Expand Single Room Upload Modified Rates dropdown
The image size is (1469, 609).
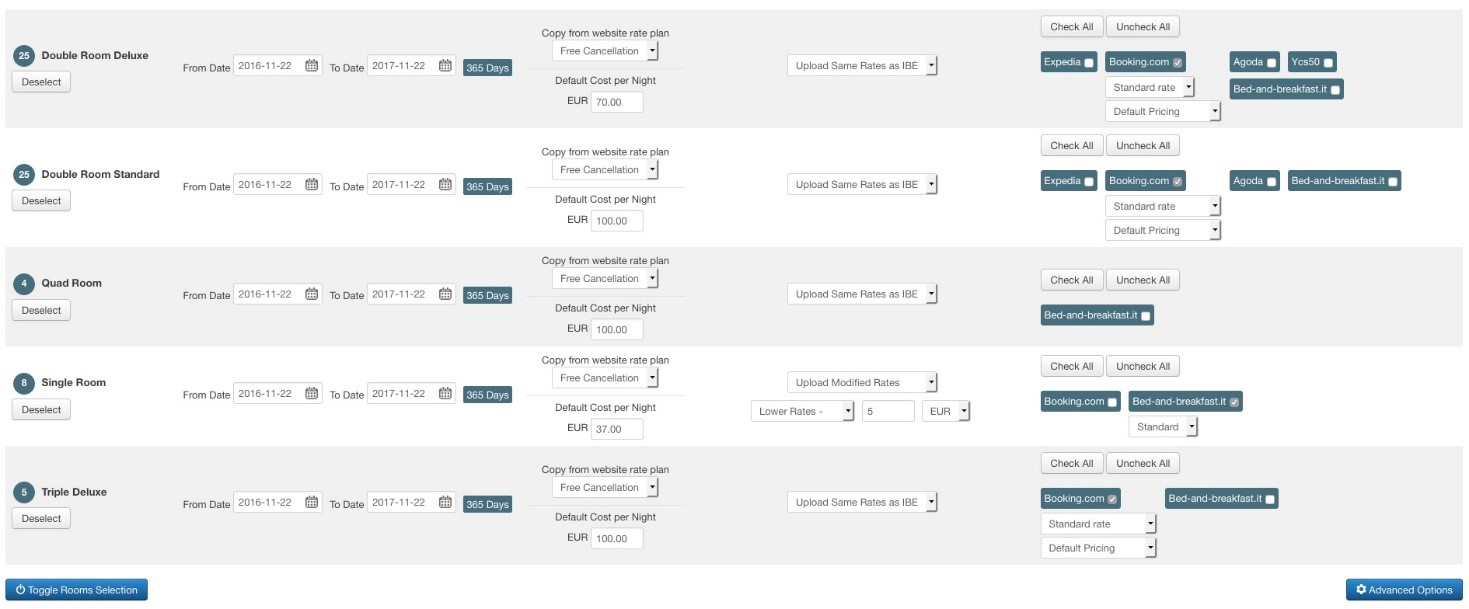[862, 383]
